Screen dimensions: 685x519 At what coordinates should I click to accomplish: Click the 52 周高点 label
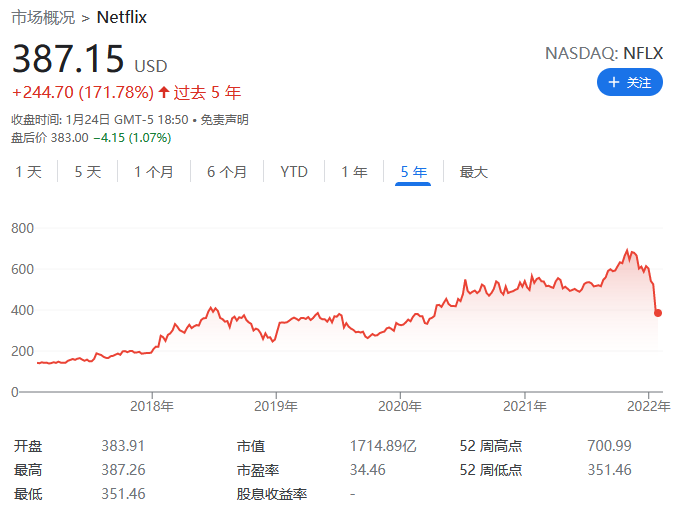coord(491,446)
